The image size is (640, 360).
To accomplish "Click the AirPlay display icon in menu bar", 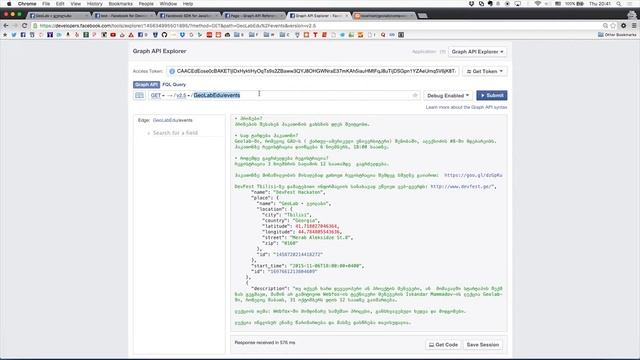I will (x=518, y=4).
